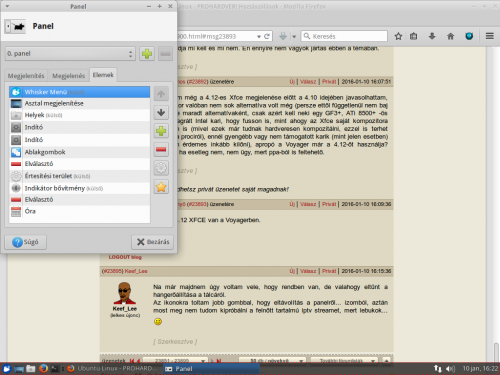Select the second Indító item
The image size is (500, 375).
pyautogui.click(x=80, y=140)
